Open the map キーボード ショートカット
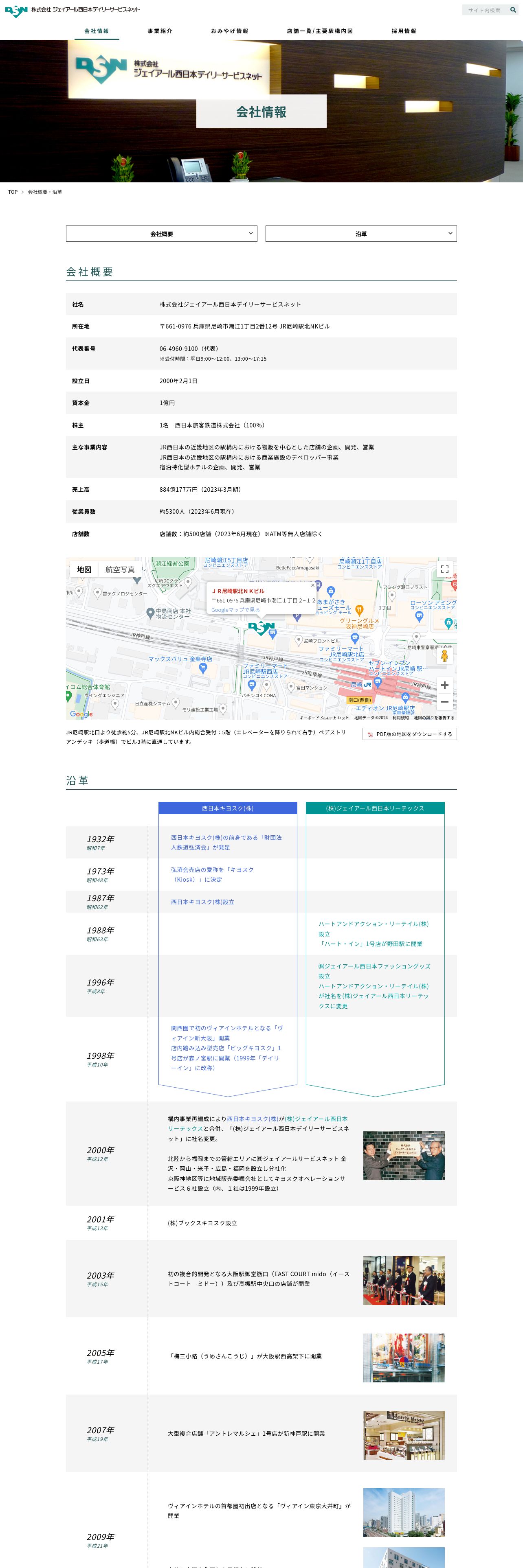Screen dimensions: 523x1568 [324, 718]
